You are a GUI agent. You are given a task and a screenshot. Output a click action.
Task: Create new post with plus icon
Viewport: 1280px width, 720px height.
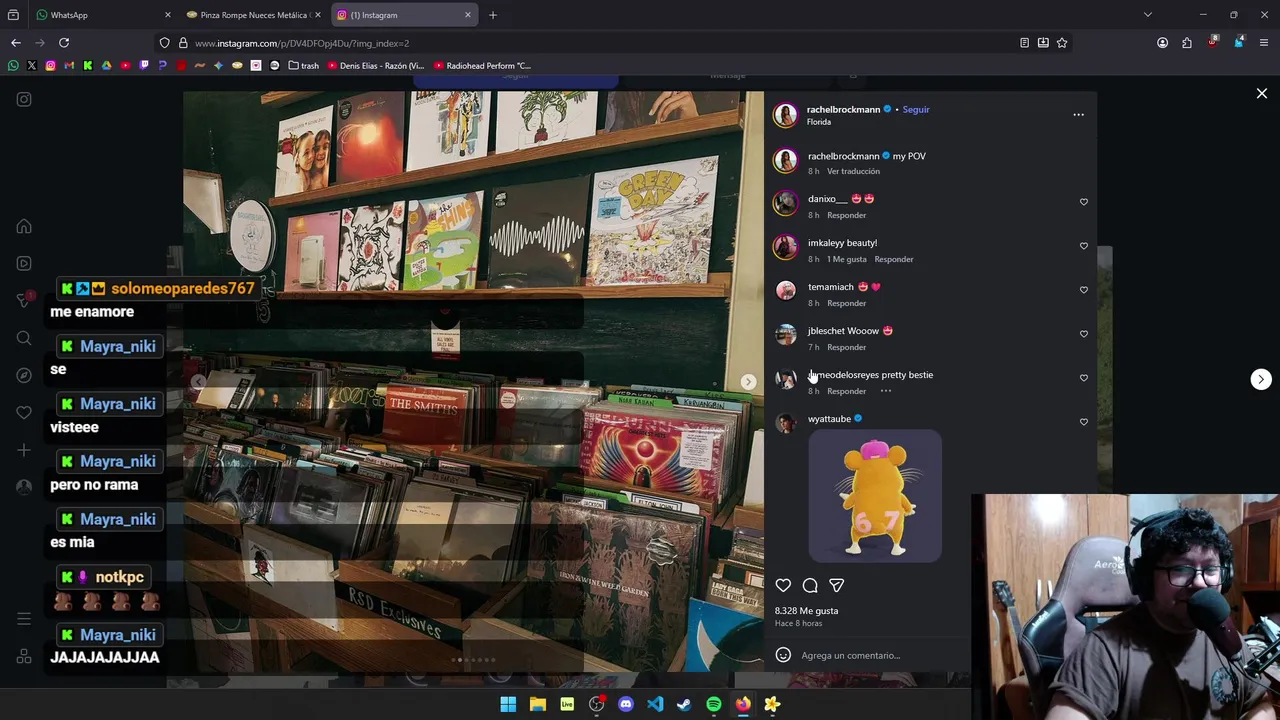(24, 450)
